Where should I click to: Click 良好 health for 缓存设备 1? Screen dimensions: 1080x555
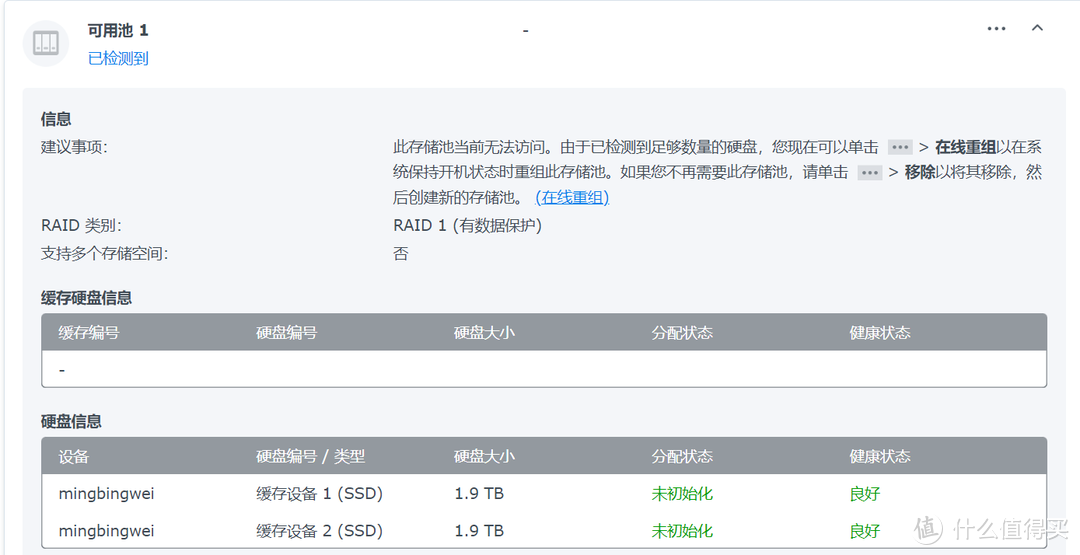click(x=864, y=494)
